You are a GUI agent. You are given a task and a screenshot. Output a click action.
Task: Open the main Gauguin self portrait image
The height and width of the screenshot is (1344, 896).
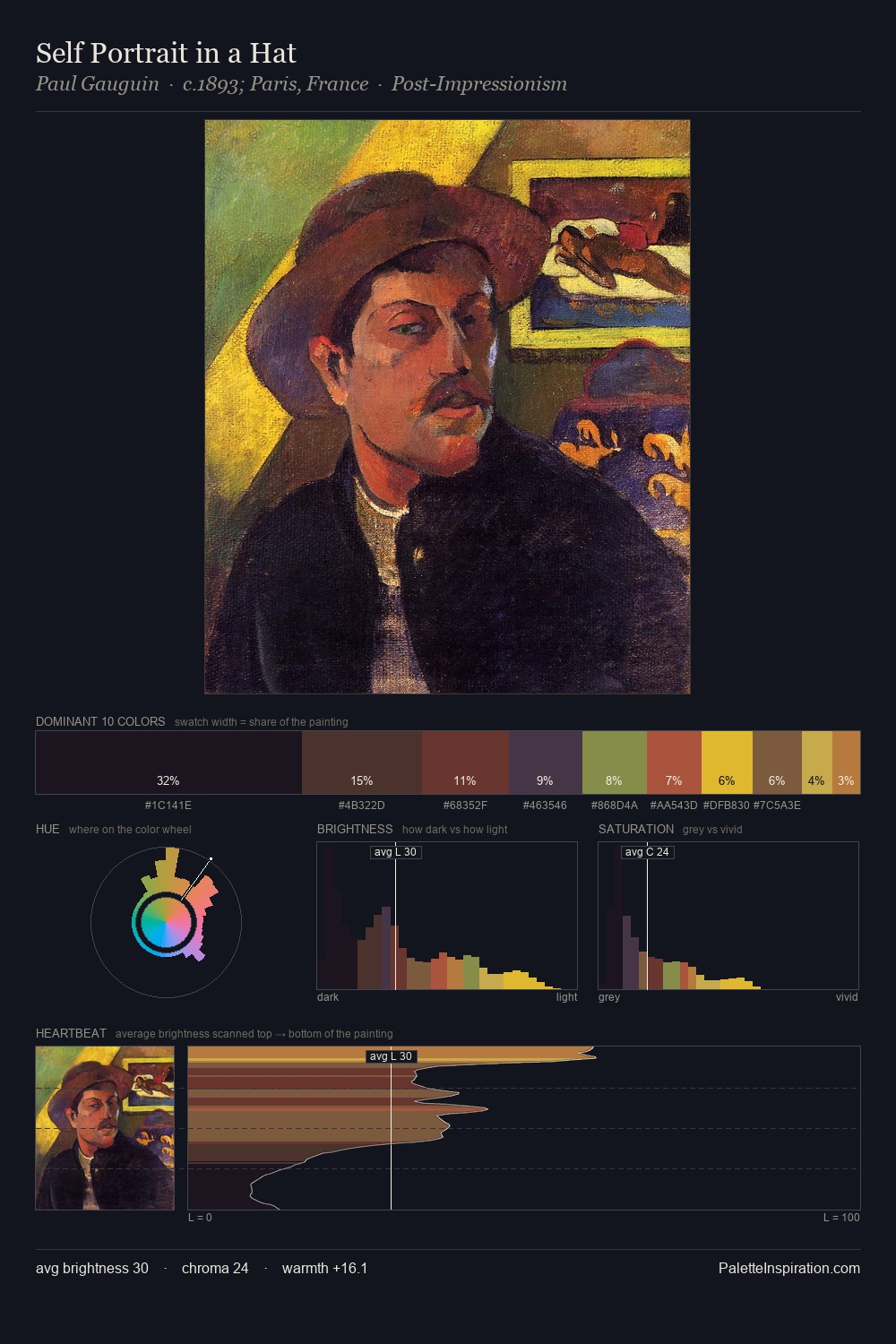(x=447, y=407)
